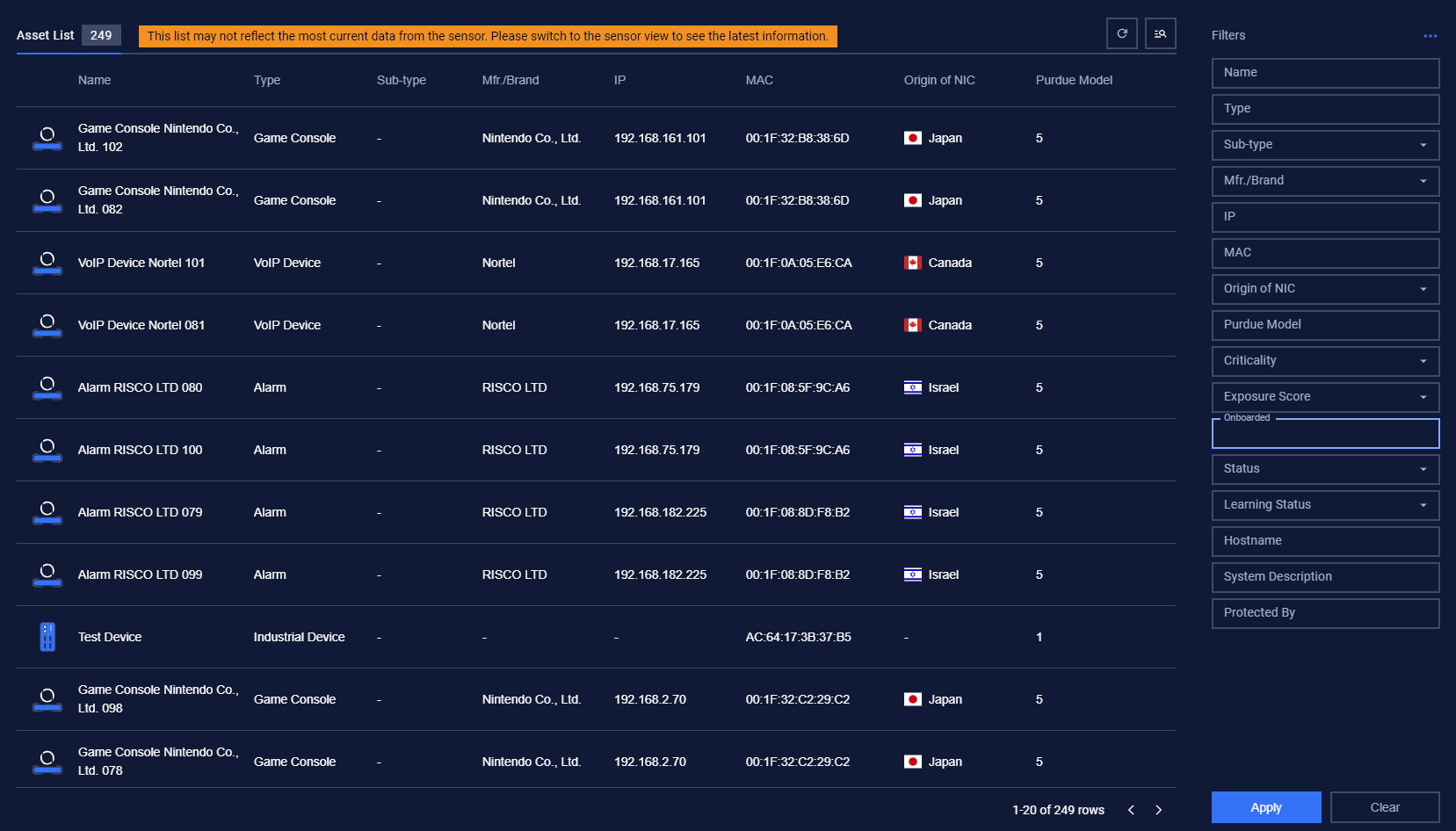Click IP 192.168.182.225 in RISCO 079 row
The width and height of the screenshot is (1456, 831).
pos(660,512)
